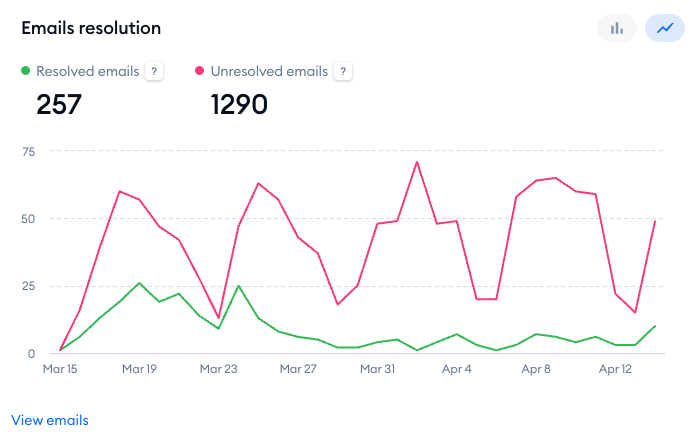Click the pink Unresolved emails legend dot

pos(200,72)
